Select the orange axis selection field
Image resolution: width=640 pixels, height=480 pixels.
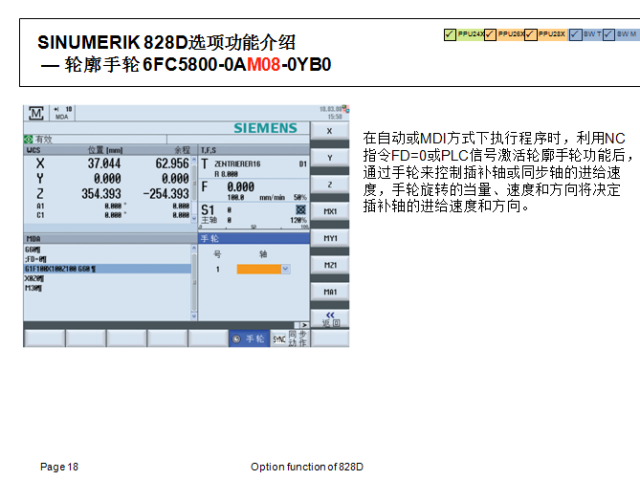(x=259, y=269)
